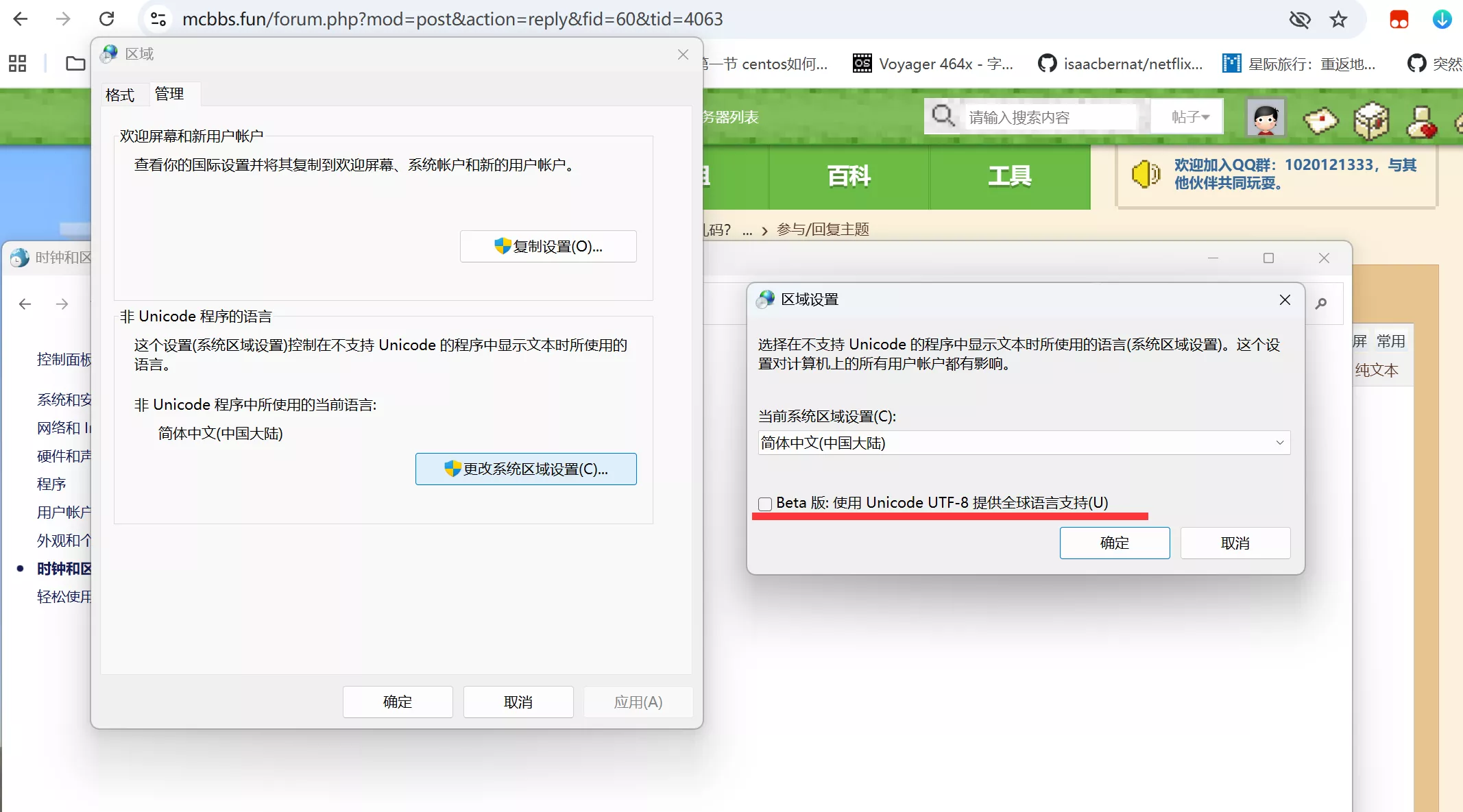Image resolution: width=1463 pixels, height=812 pixels.
Task: Click the friend-with-heart icon in forum header
Action: tap(1420, 121)
